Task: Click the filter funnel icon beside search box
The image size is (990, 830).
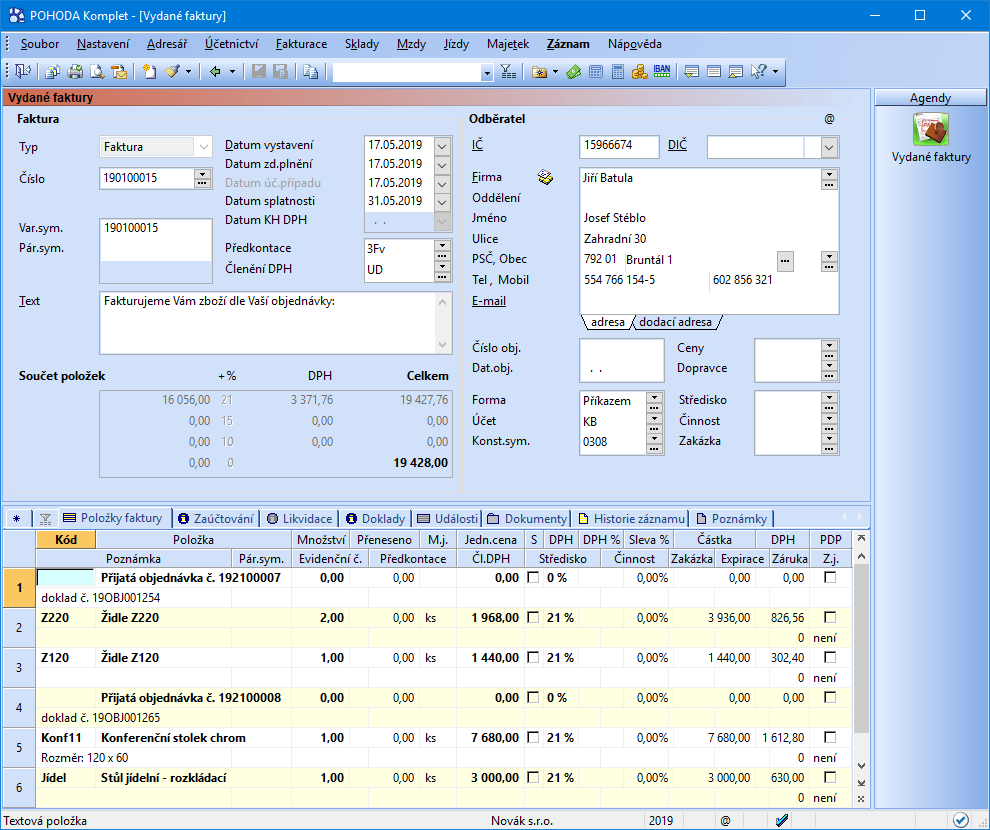Action: point(508,71)
